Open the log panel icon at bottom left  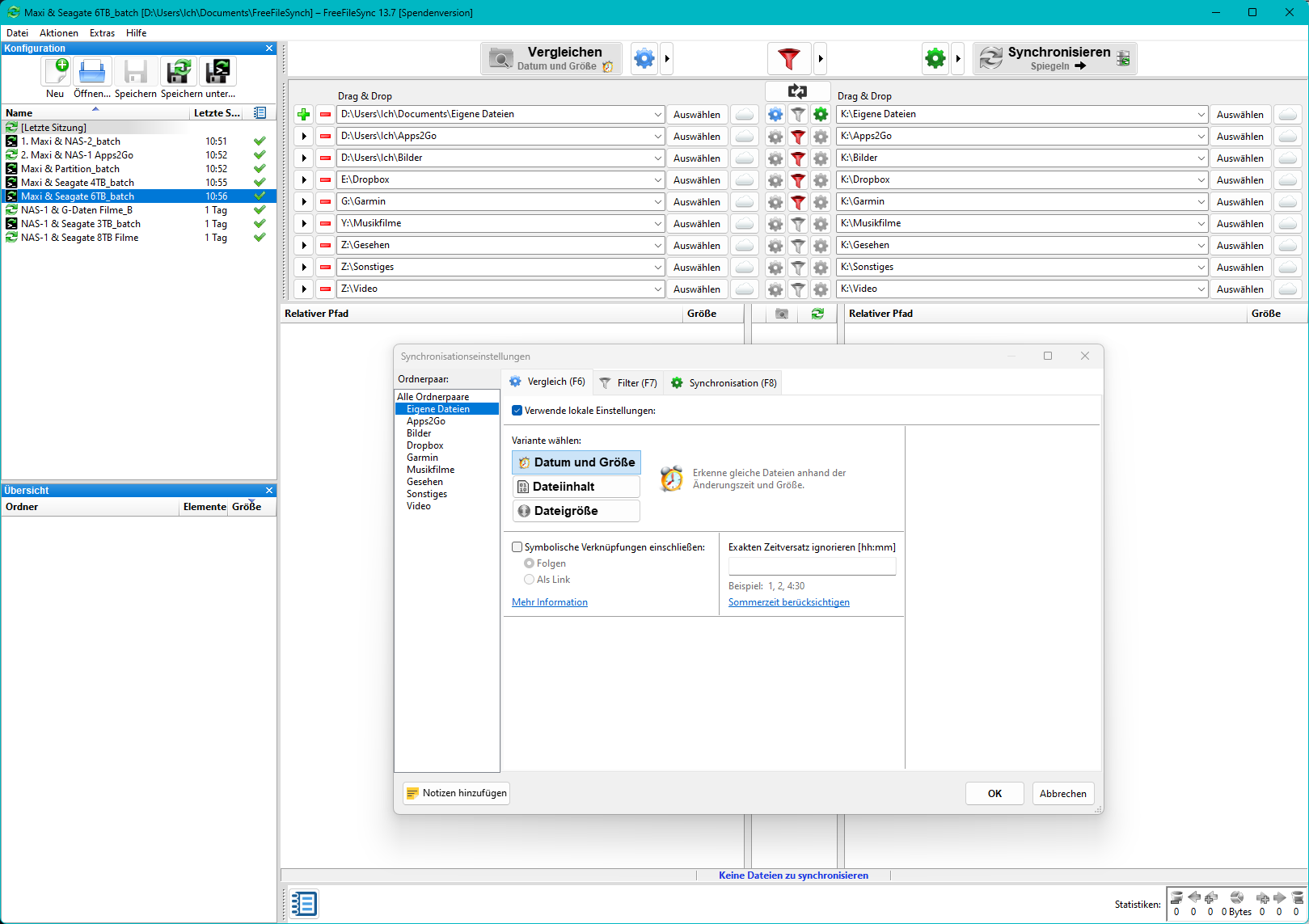[304, 903]
